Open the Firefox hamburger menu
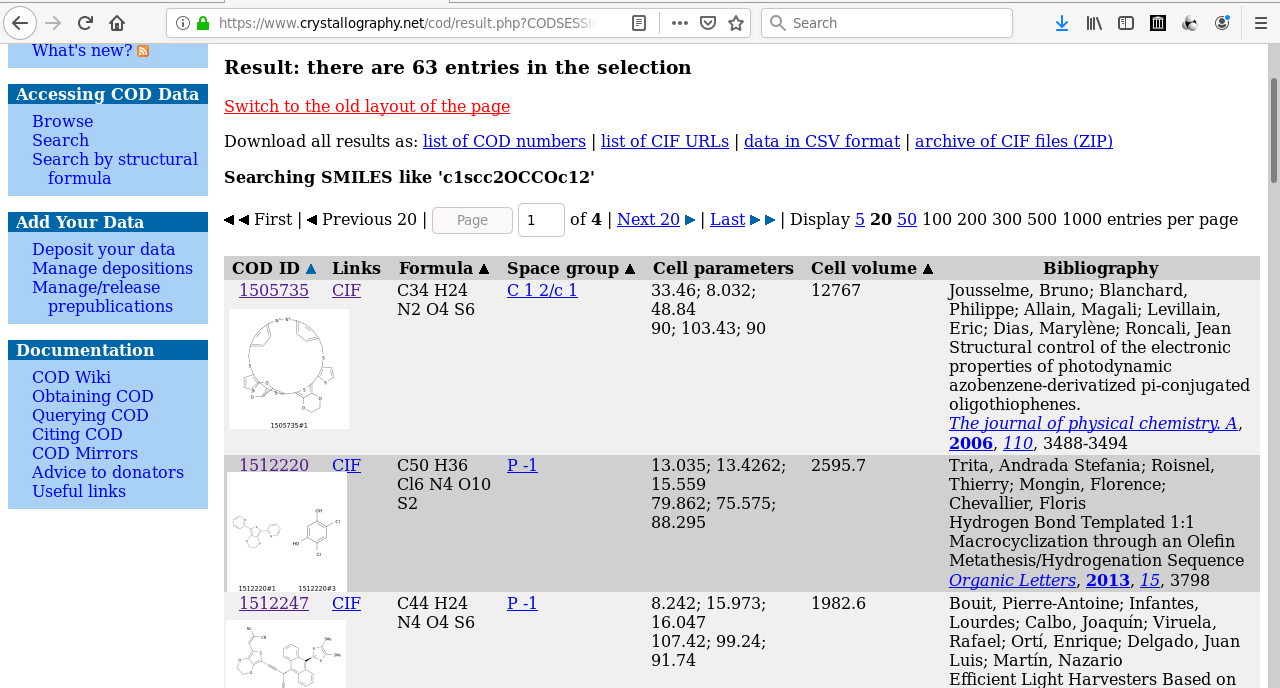 tap(1261, 23)
